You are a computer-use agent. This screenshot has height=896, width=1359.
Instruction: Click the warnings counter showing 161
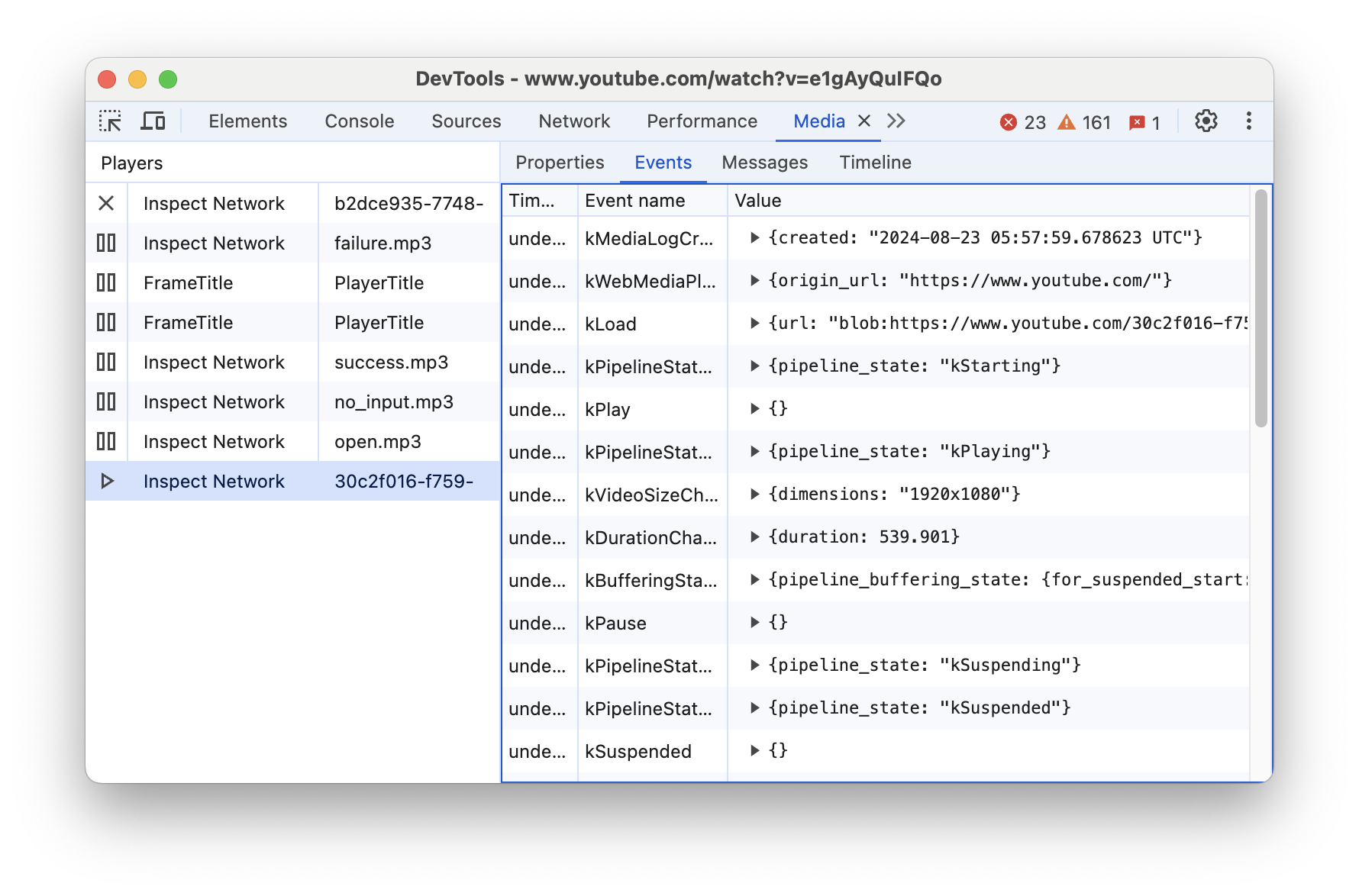tap(1083, 121)
